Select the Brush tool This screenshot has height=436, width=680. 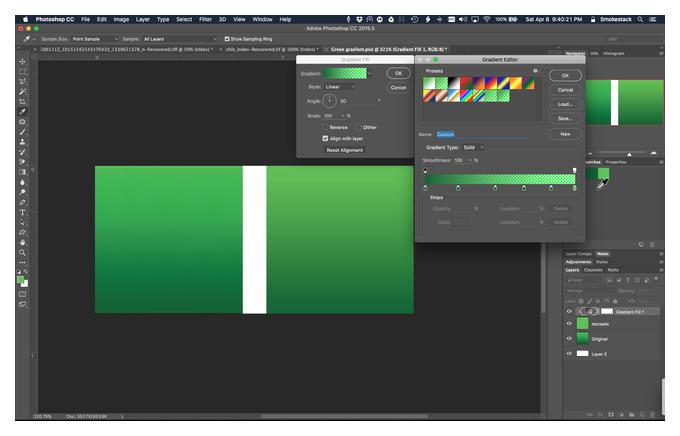tap(23, 132)
